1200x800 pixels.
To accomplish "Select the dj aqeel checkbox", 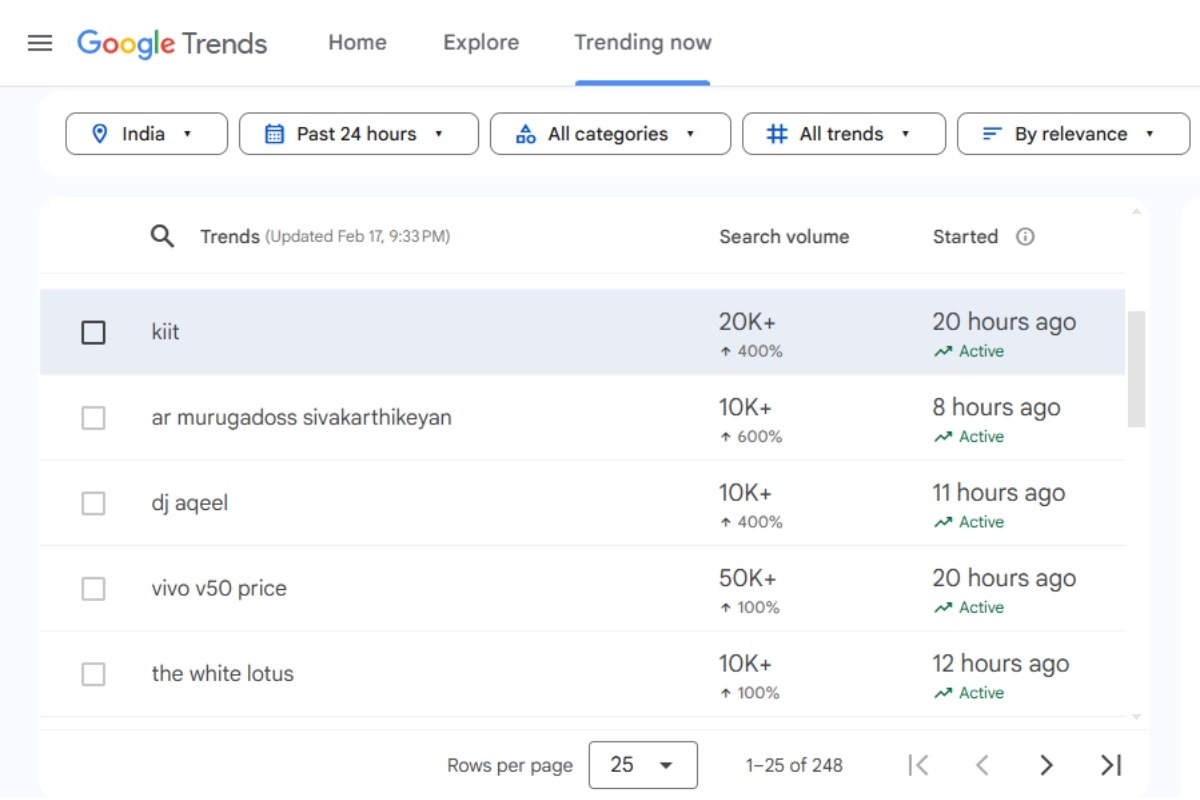I will 93,503.
